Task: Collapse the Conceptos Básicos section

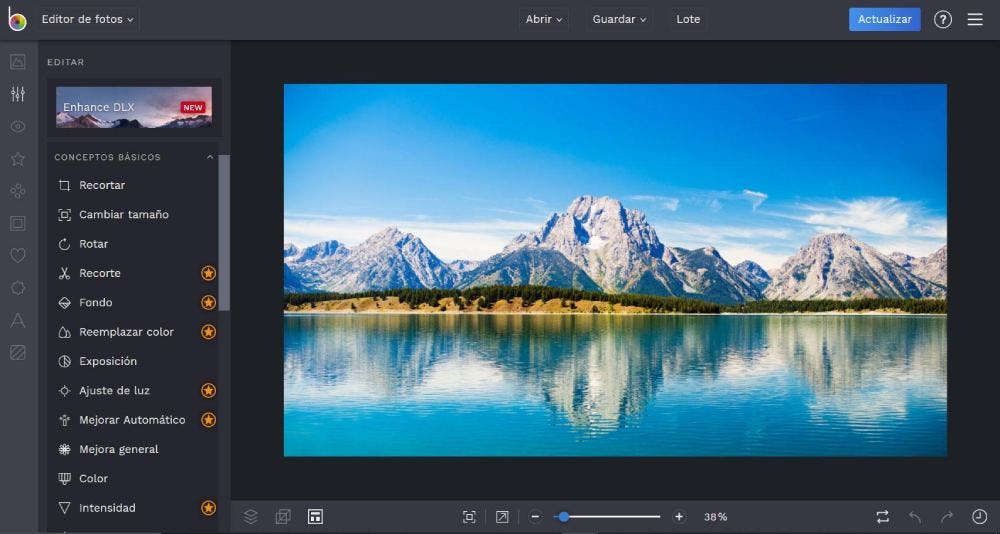Action: pos(210,157)
